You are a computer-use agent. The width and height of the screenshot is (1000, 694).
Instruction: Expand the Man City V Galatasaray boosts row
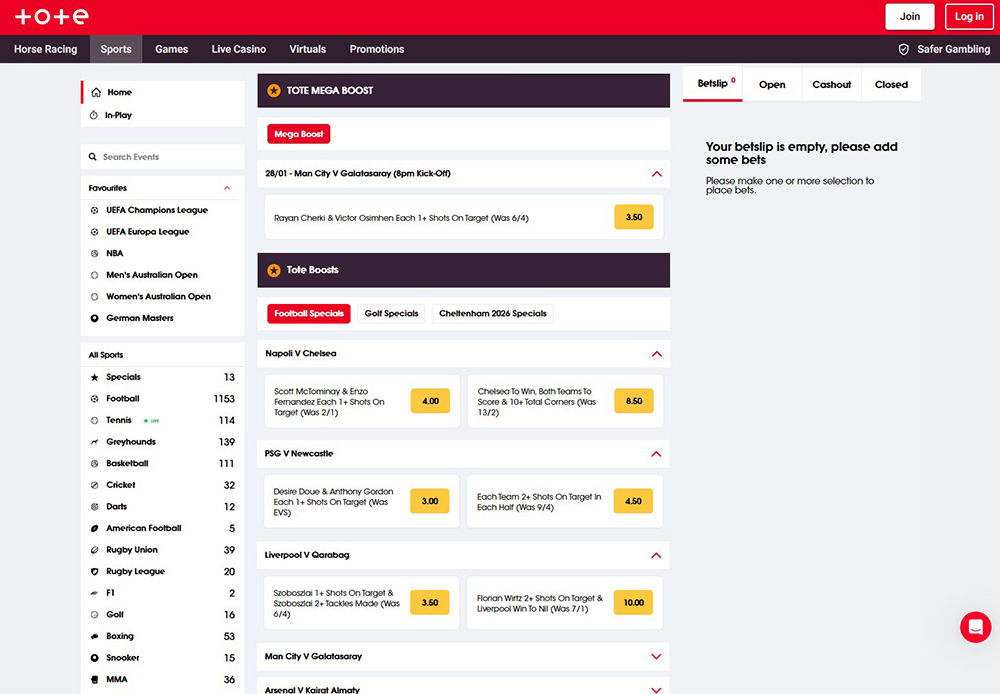tap(656, 657)
